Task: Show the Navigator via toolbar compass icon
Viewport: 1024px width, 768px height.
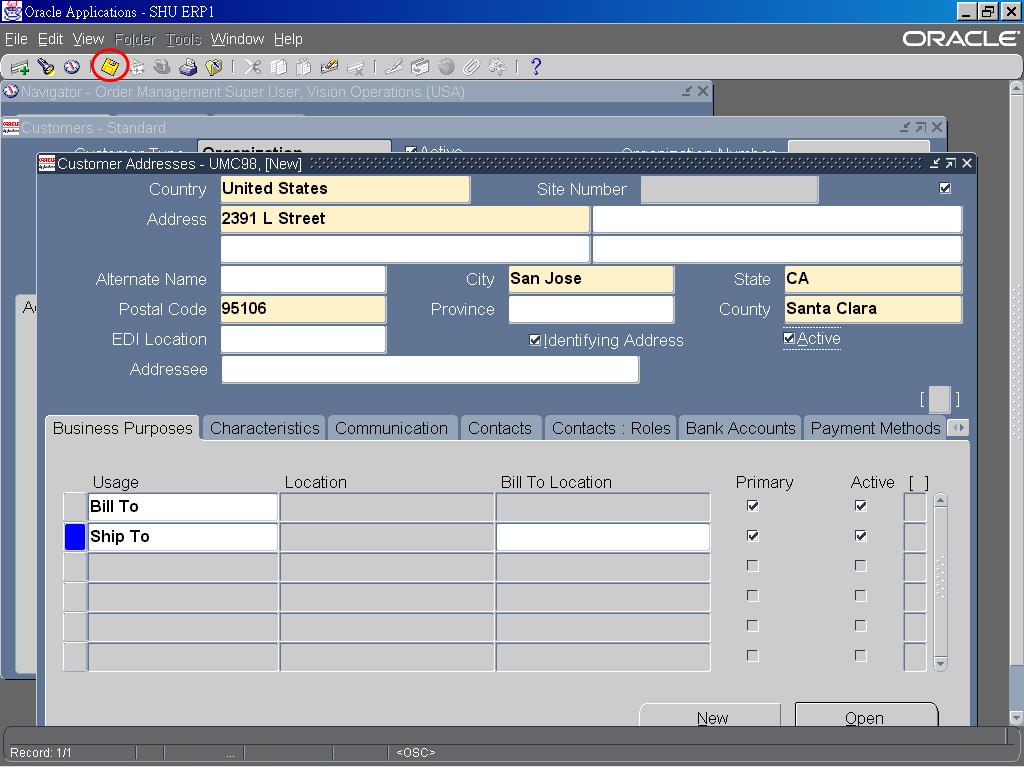Action: tap(72, 67)
